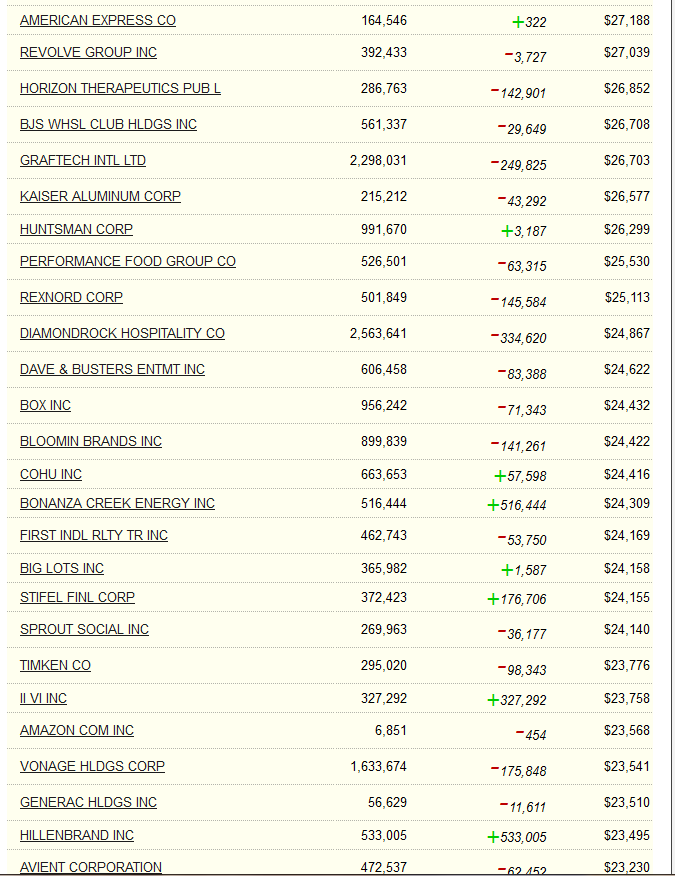675x876 pixels.
Task: Open the STIFEL FINL CORP link
Action: (x=78, y=598)
